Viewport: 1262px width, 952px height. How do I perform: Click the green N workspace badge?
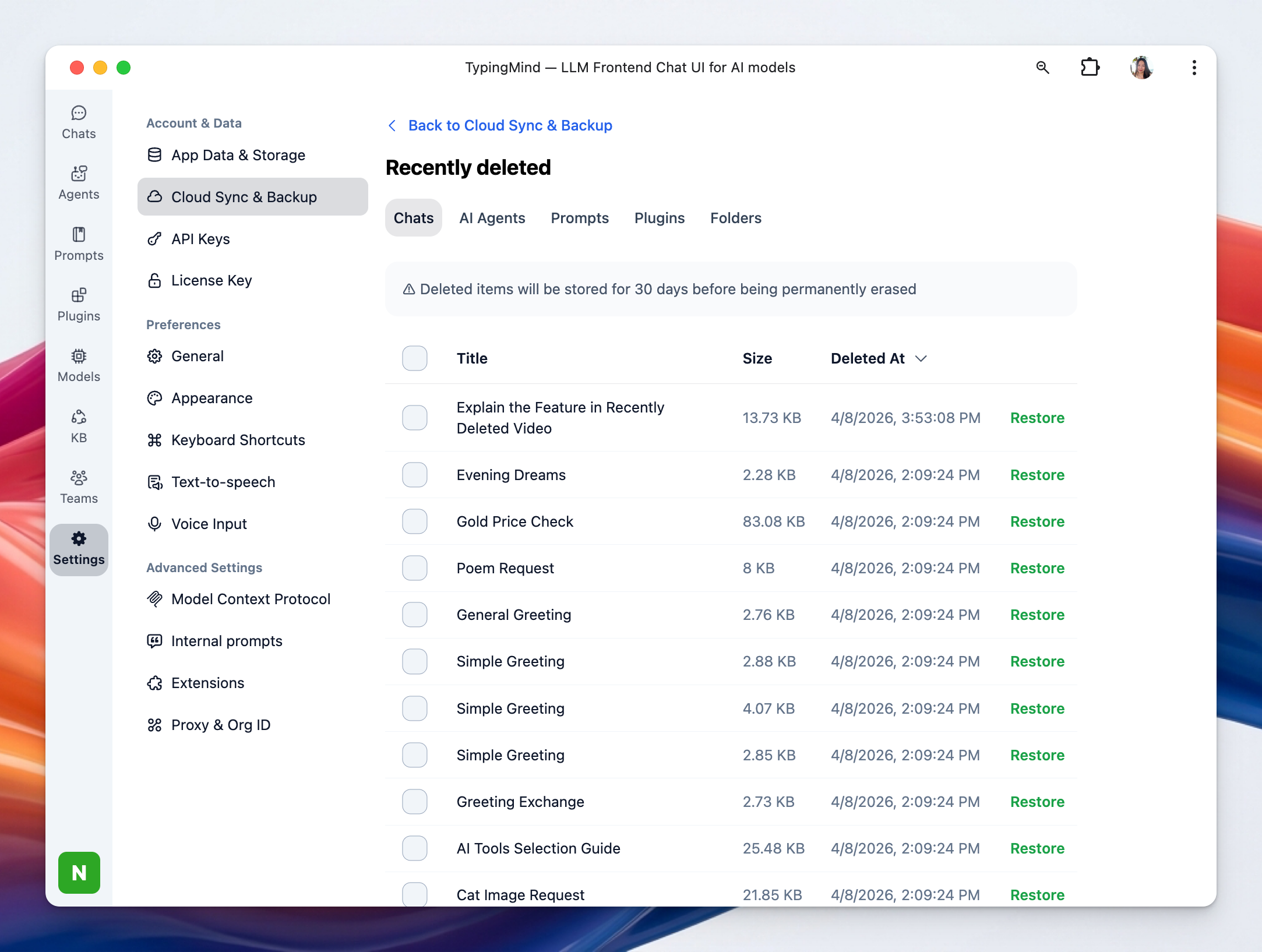(79, 872)
